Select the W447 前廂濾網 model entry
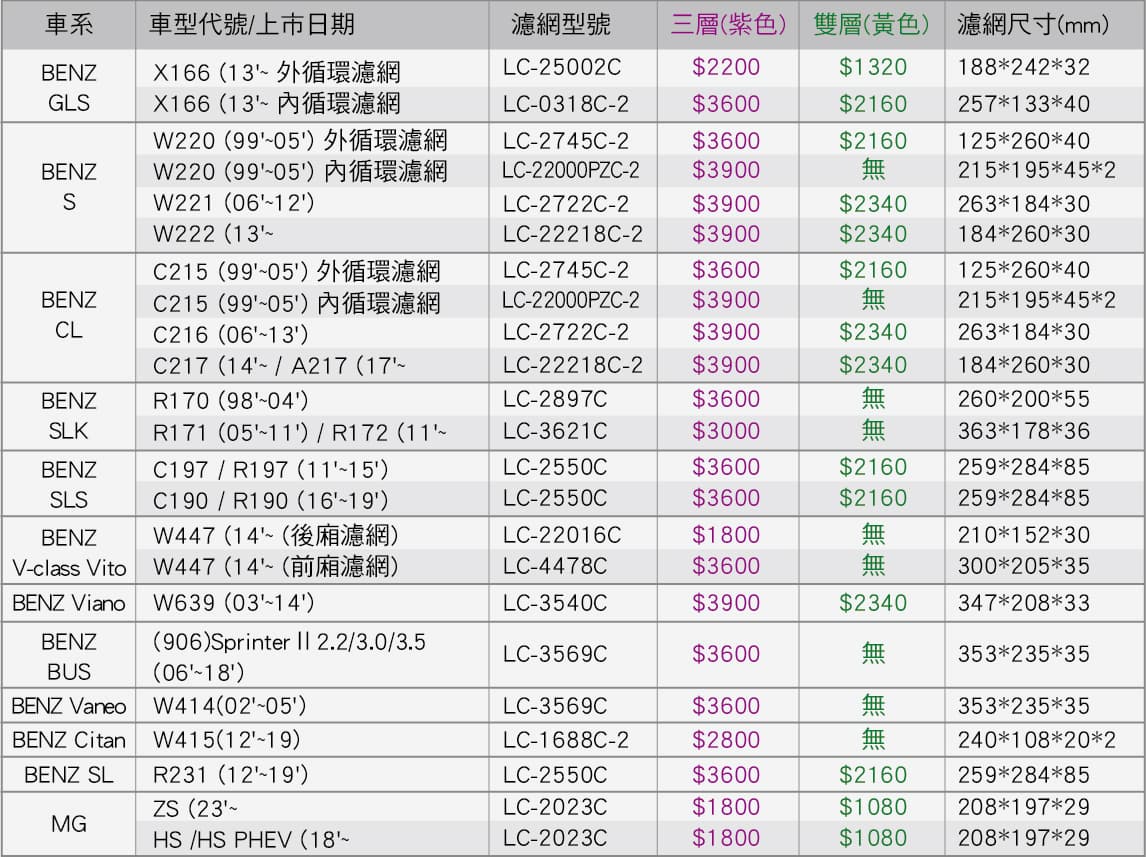Viewport: 1146px width, 857px height. pyautogui.click(x=276, y=566)
